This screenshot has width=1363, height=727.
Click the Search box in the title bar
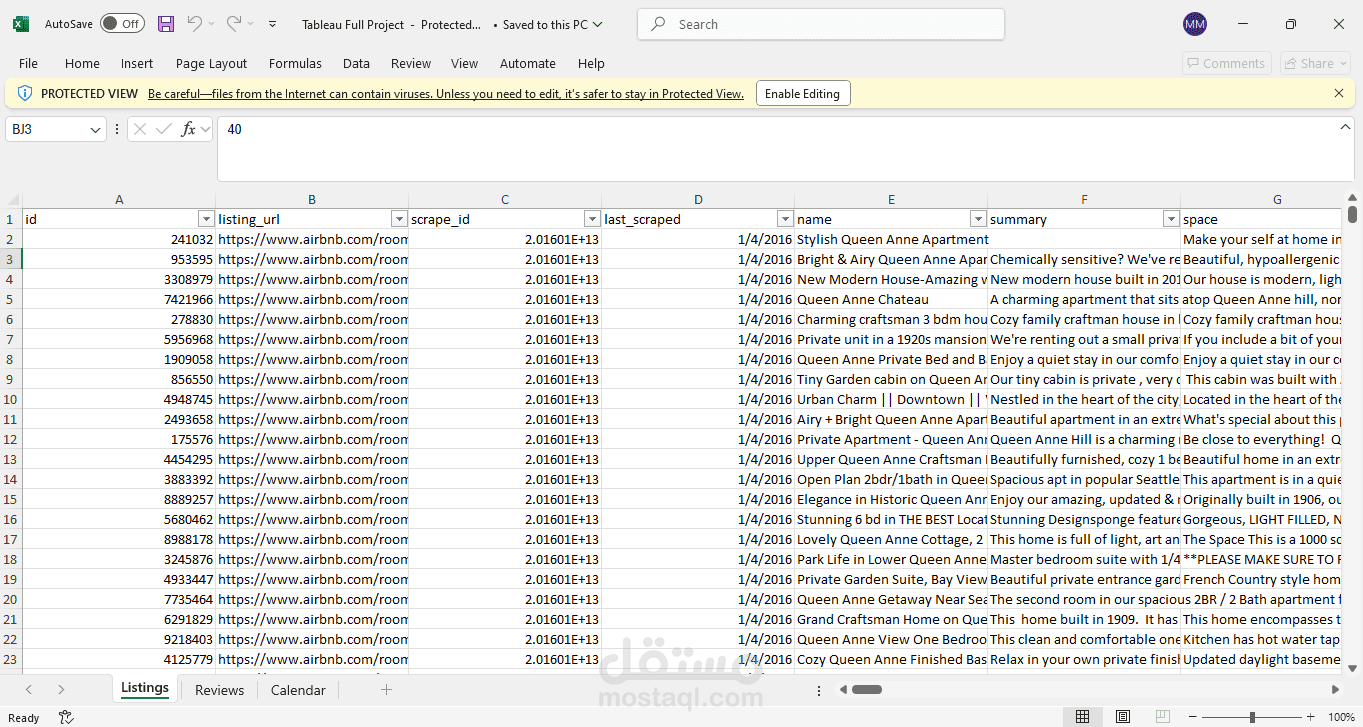coord(820,24)
